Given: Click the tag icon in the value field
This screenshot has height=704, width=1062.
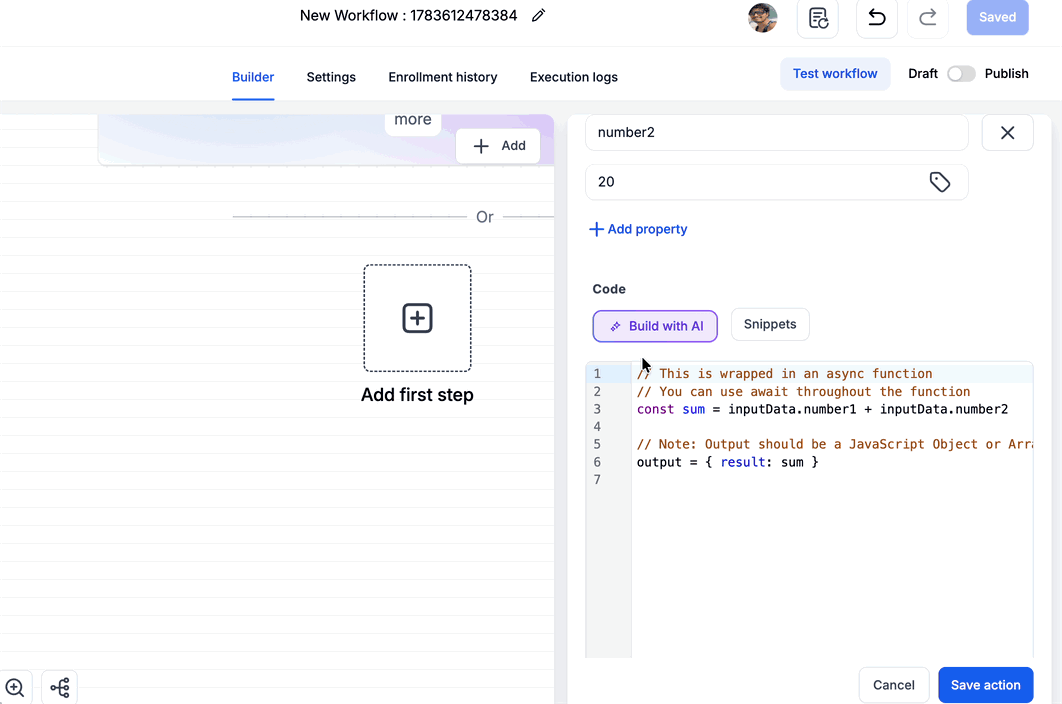Looking at the screenshot, I should point(939,182).
